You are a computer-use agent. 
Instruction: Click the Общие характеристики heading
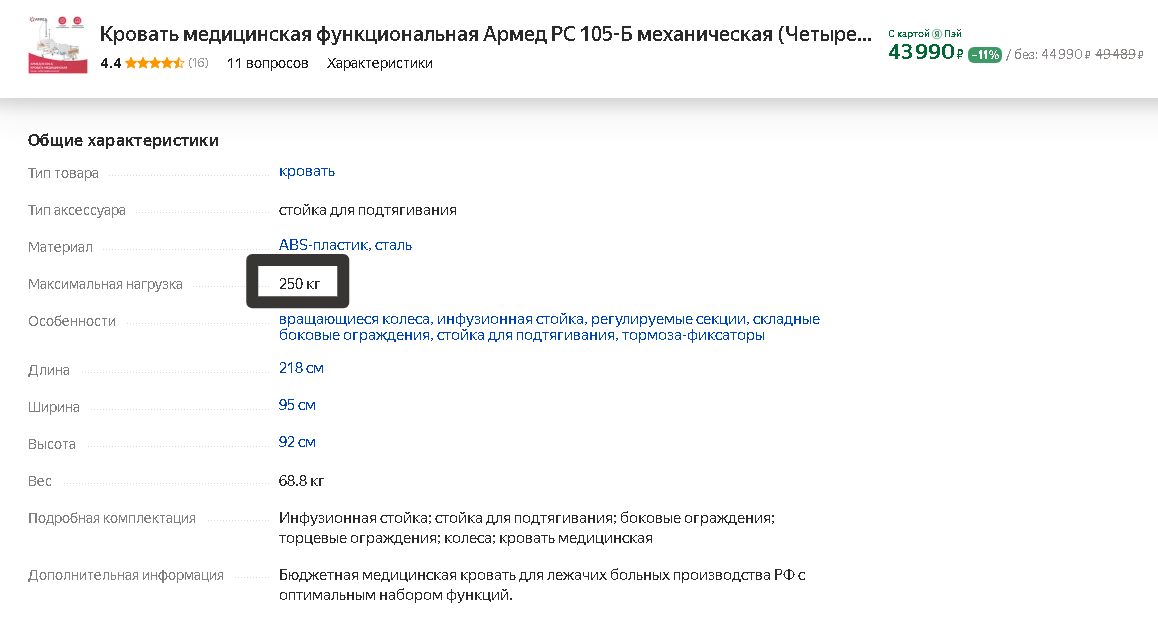tap(123, 140)
